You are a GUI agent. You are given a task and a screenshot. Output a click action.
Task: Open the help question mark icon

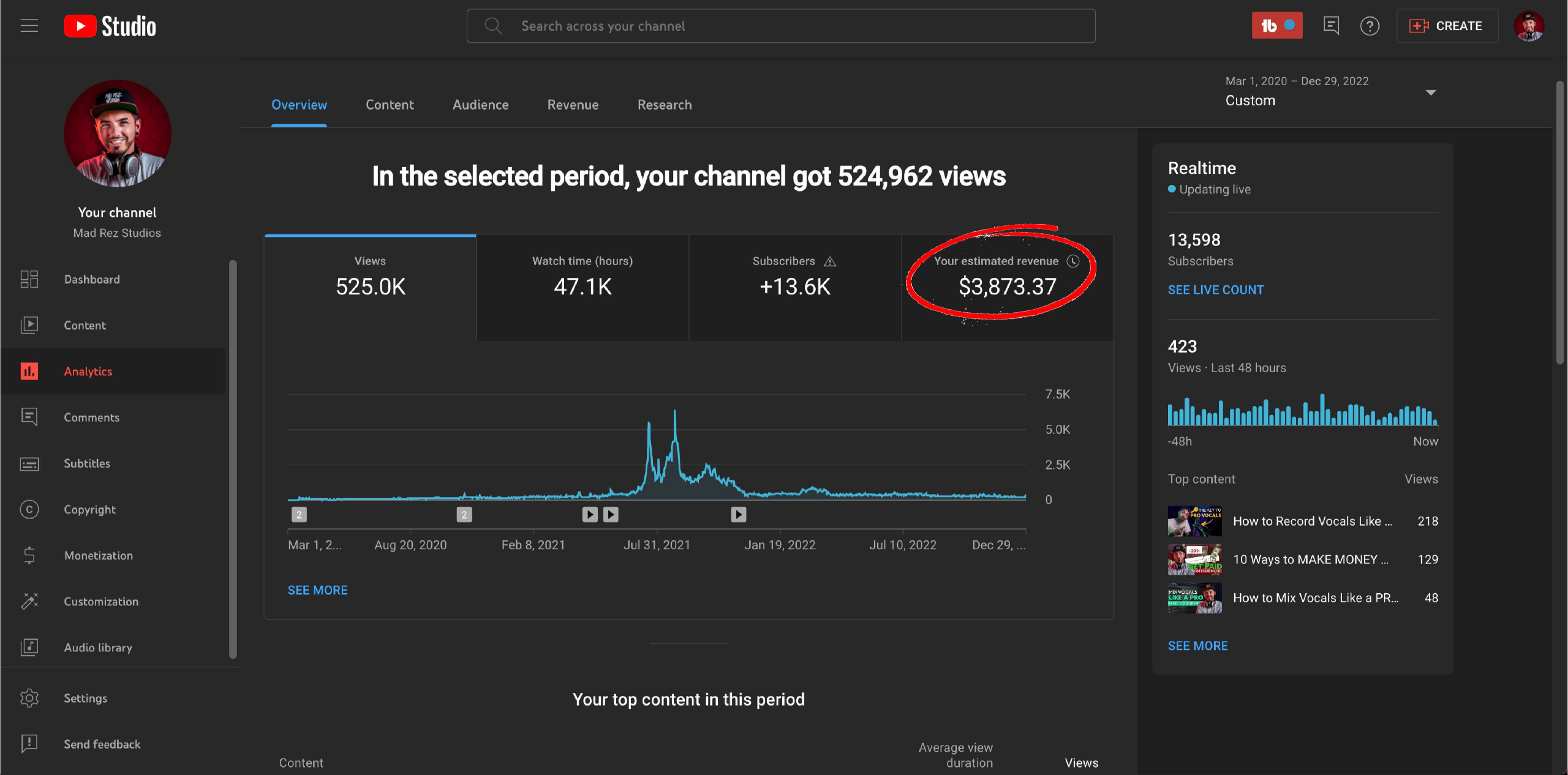(x=1370, y=26)
